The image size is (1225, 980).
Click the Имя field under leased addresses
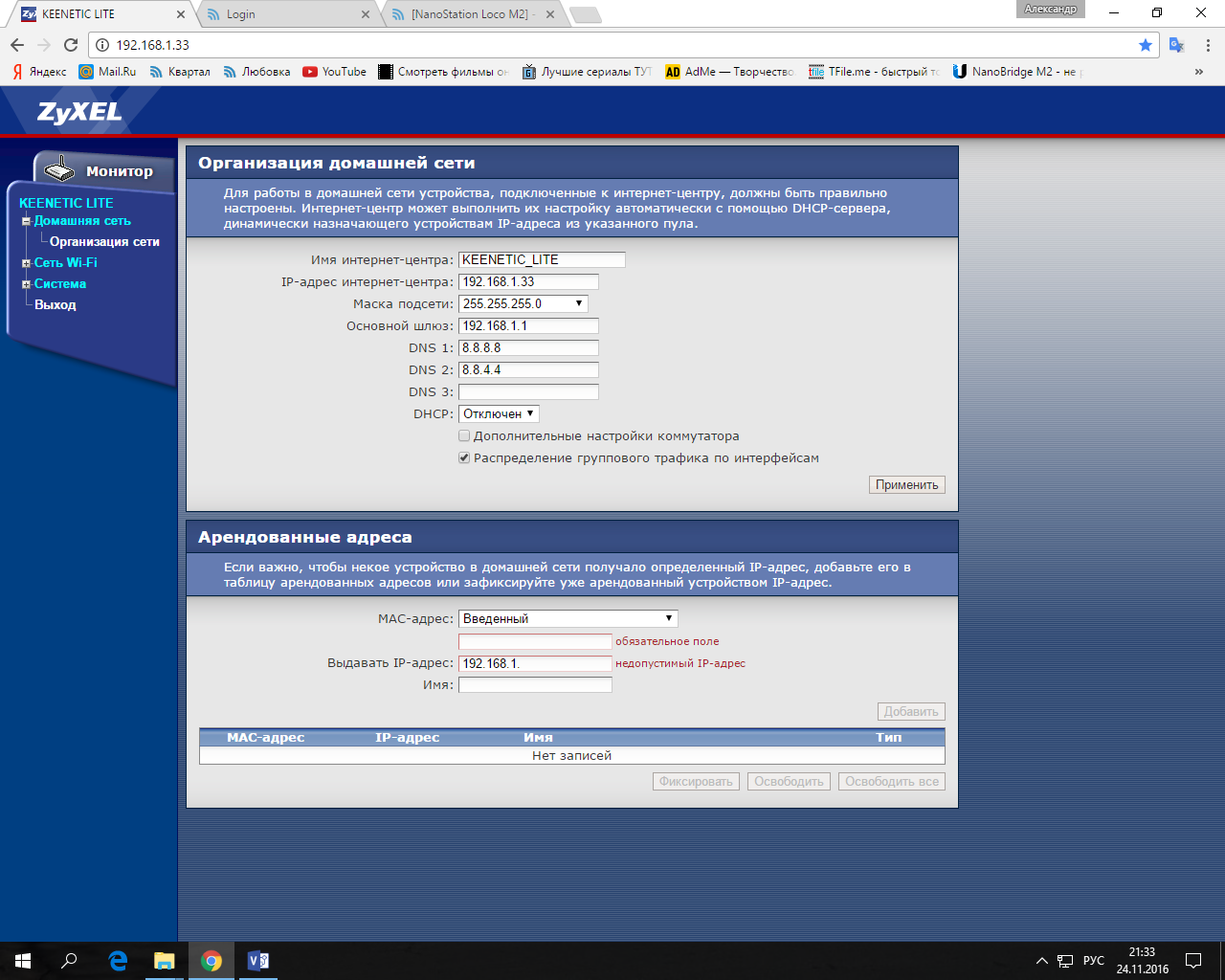tap(535, 685)
